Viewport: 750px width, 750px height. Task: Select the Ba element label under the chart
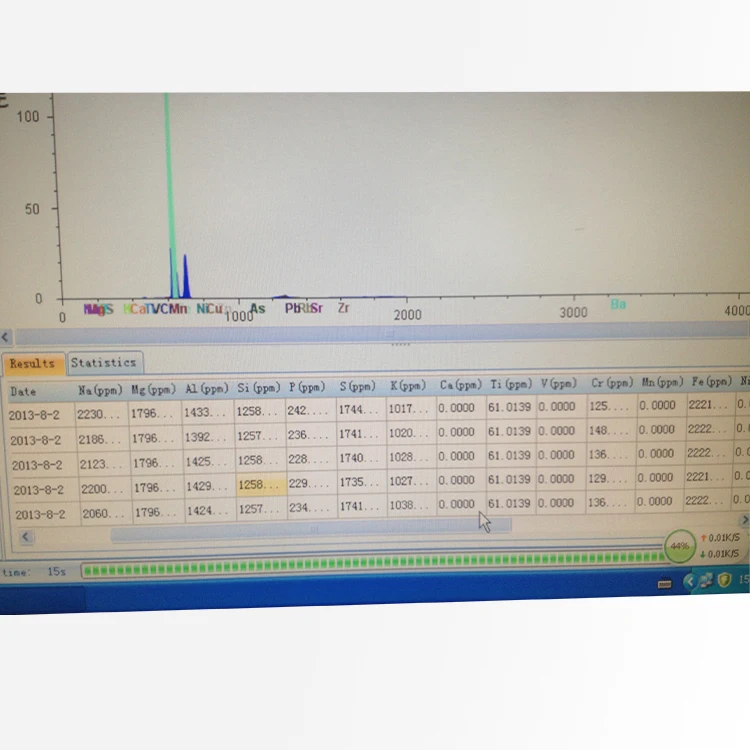618,304
